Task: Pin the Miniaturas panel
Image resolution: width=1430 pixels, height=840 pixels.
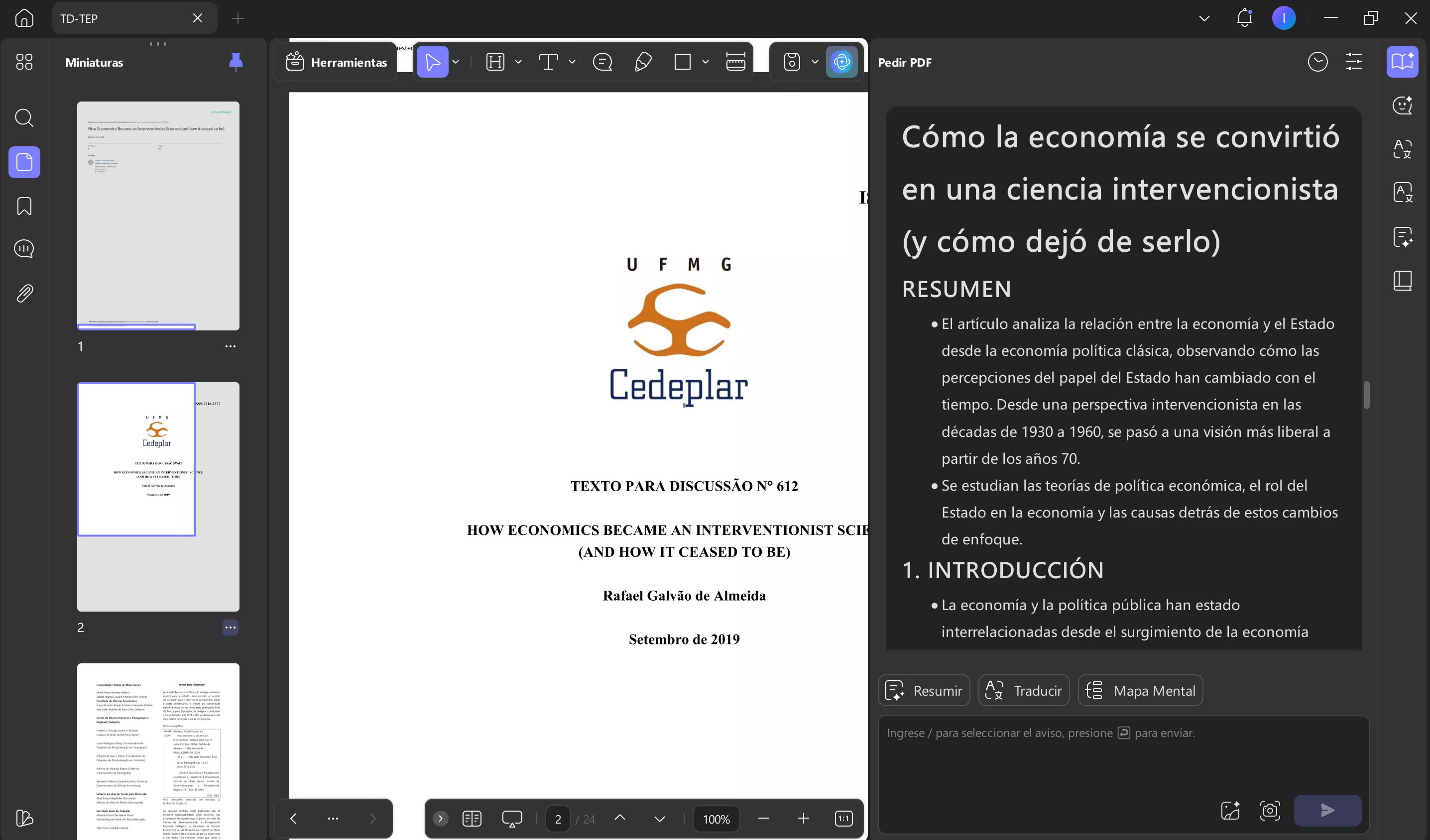Action: tap(236, 62)
